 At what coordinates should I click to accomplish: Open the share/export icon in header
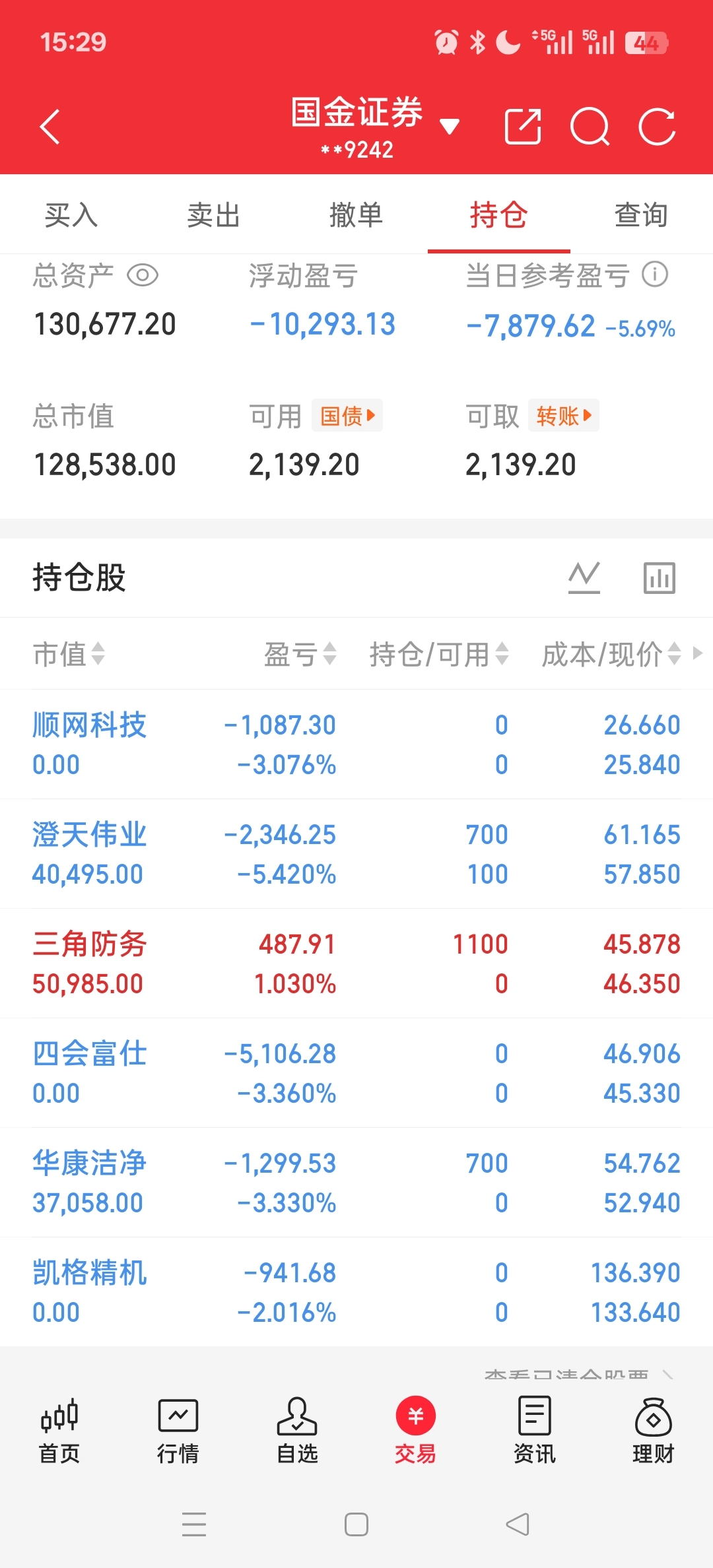tap(523, 126)
